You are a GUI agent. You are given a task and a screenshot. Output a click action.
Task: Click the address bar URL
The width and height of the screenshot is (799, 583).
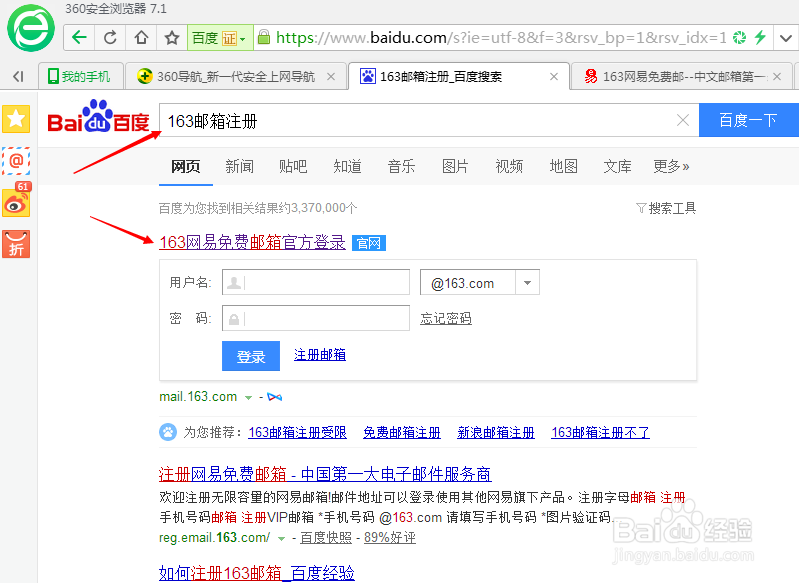click(501, 37)
